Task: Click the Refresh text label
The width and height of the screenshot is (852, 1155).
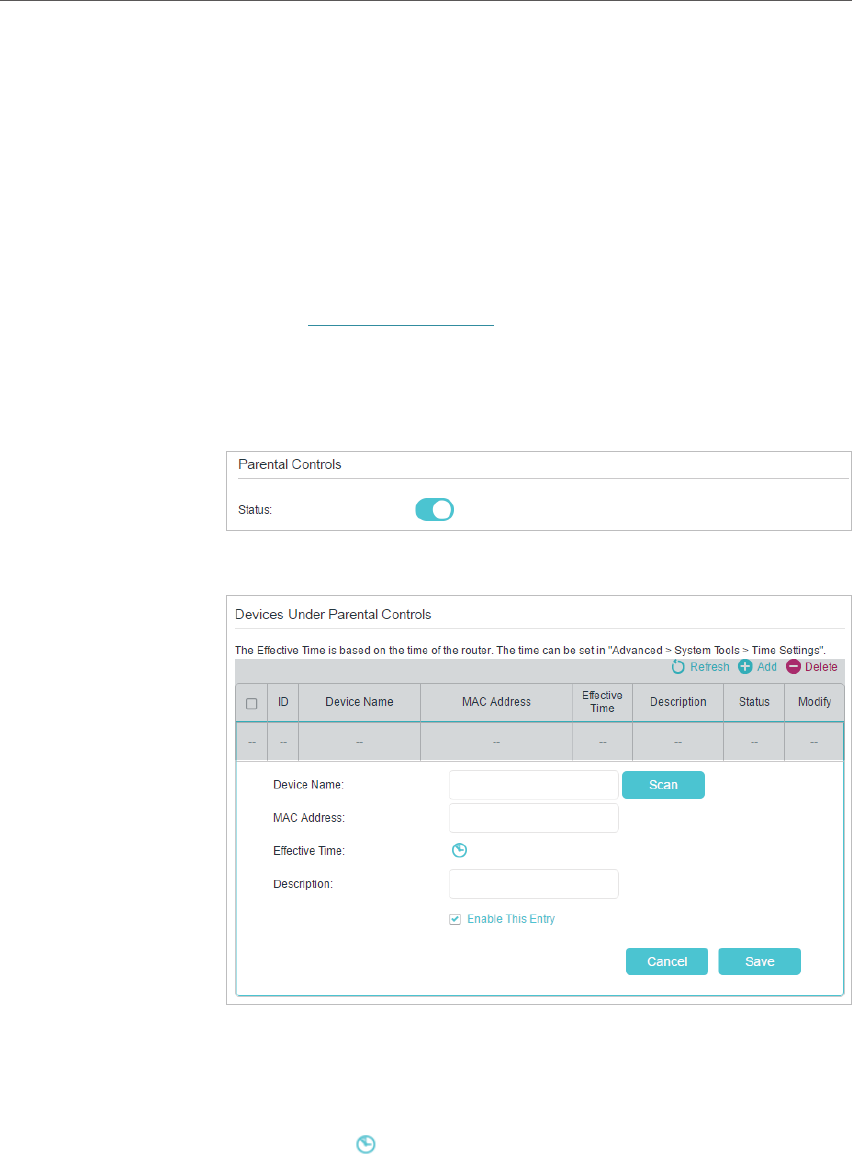Action: 710,667
